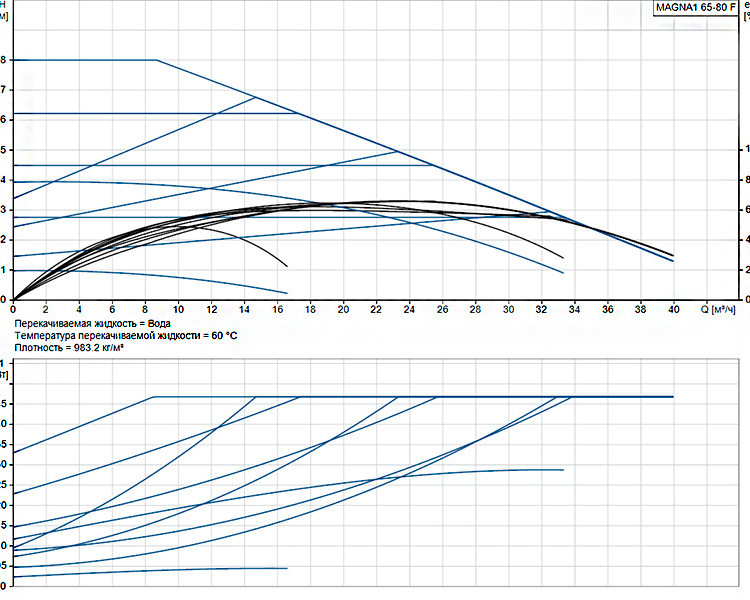This screenshot has width=750, height=600.
Task: Click the flow axis value 10
Action: [x=178, y=310]
